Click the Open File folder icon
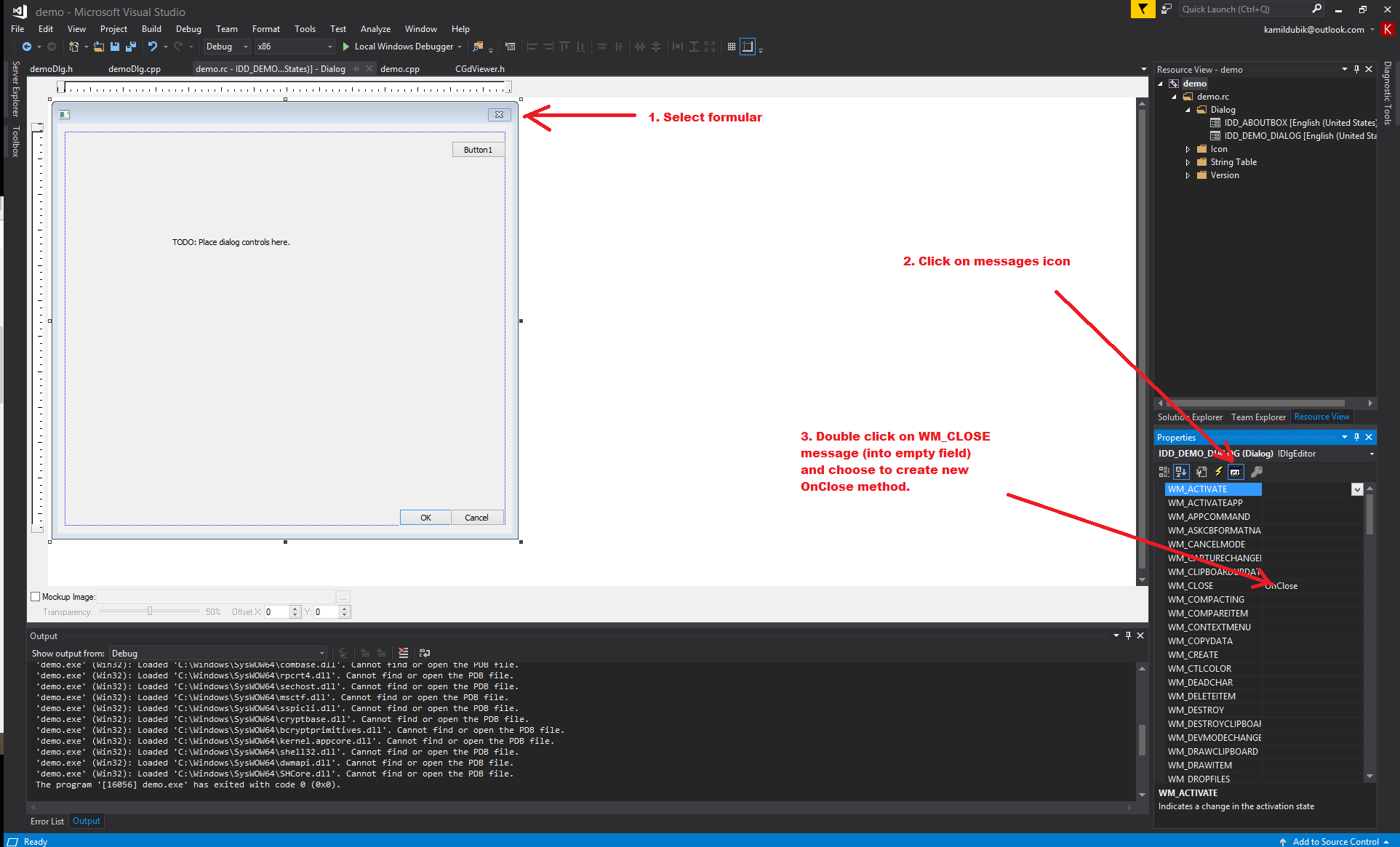The height and width of the screenshot is (847, 1400). (99, 47)
